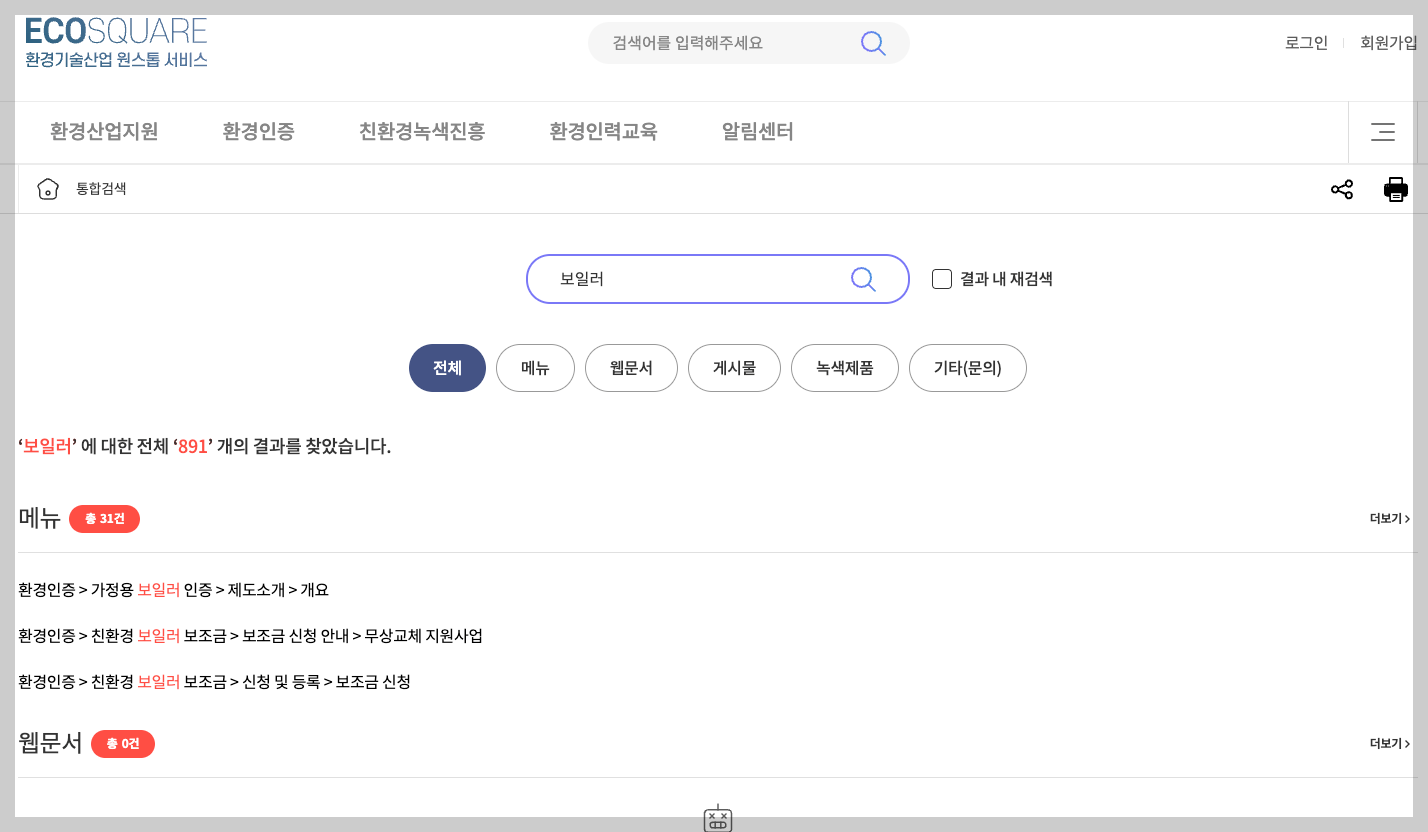Click the share icon above search results
The image size is (1428, 832).
(1341, 189)
